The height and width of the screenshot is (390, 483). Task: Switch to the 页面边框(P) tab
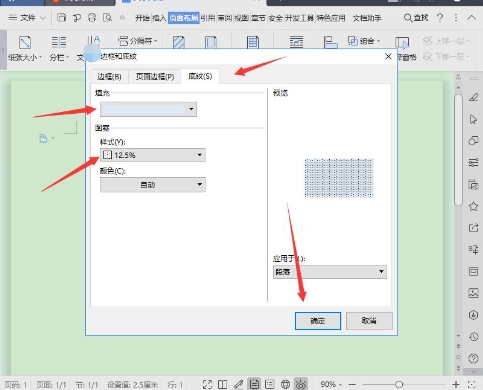pos(155,77)
